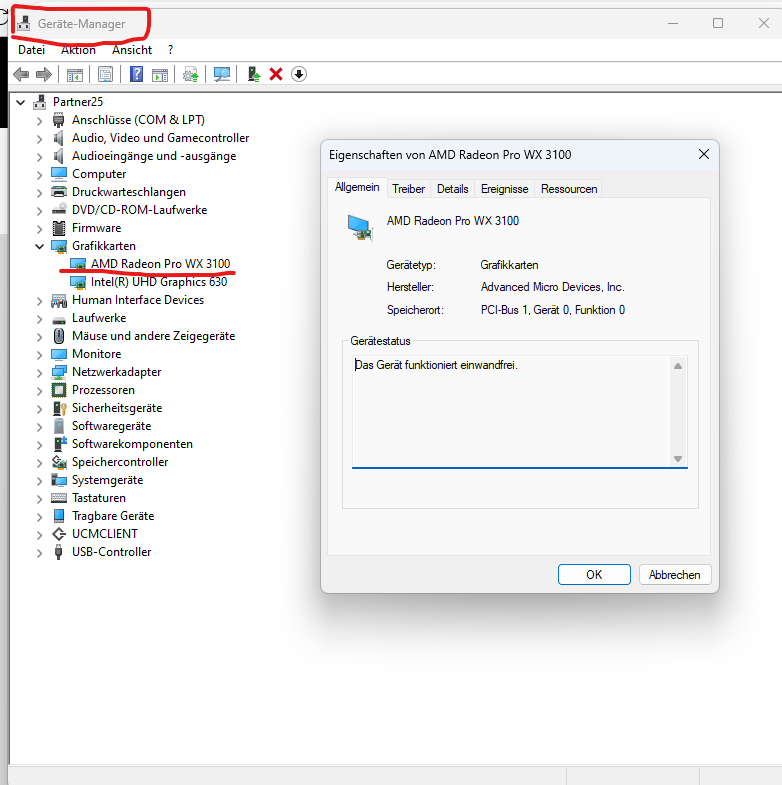The height and width of the screenshot is (785, 782).
Task: Expand Anschlüsse (COM & LPT)
Action: tap(40, 120)
